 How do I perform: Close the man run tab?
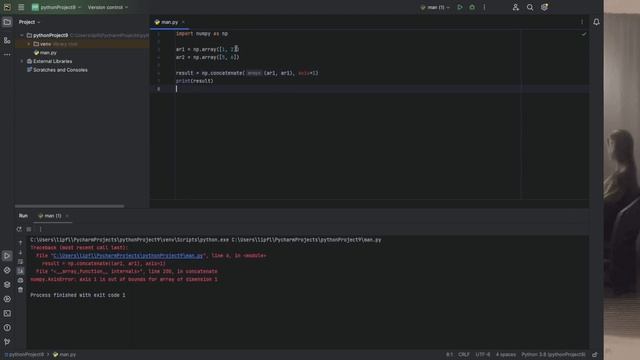tap(67, 216)
